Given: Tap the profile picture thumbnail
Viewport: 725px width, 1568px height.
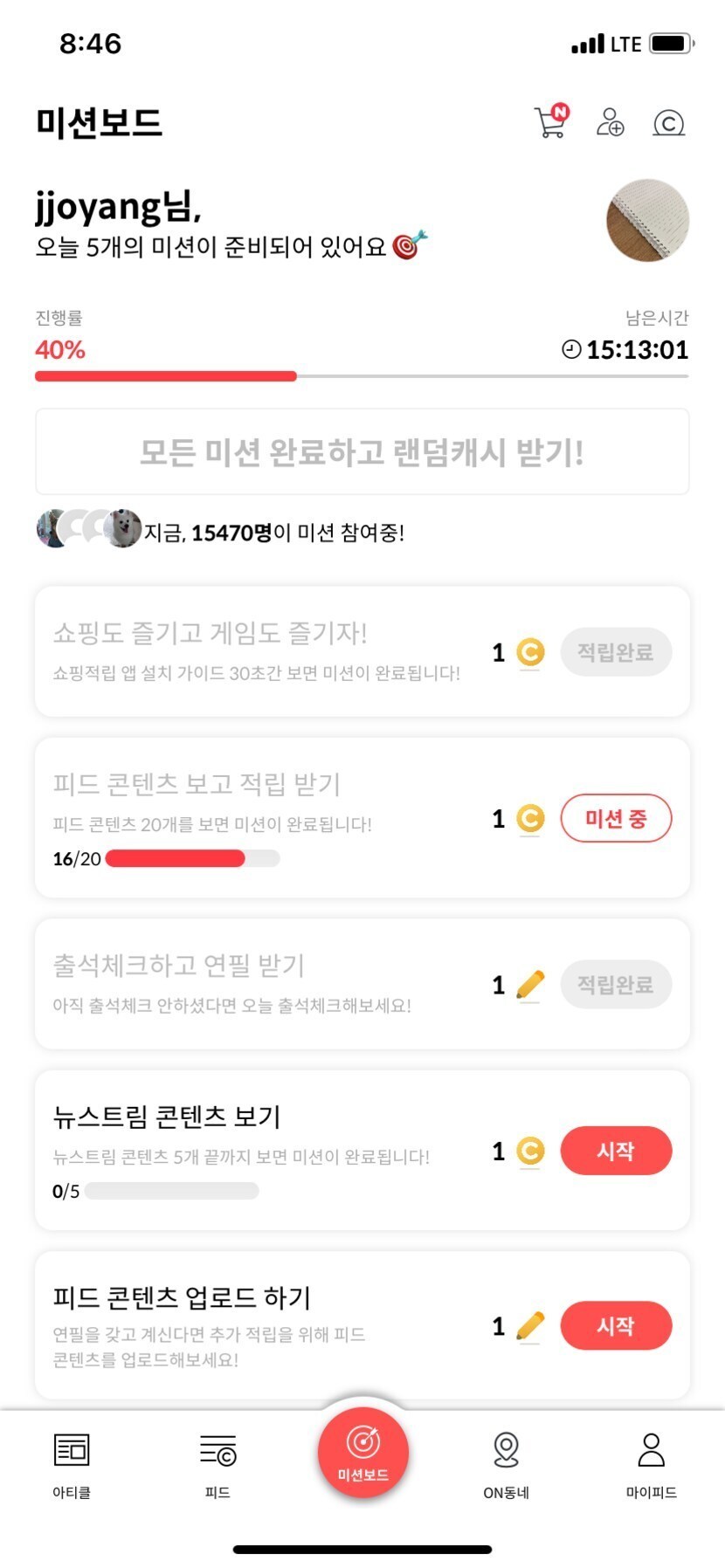Looking at the screenshot, I should point(647,221).
